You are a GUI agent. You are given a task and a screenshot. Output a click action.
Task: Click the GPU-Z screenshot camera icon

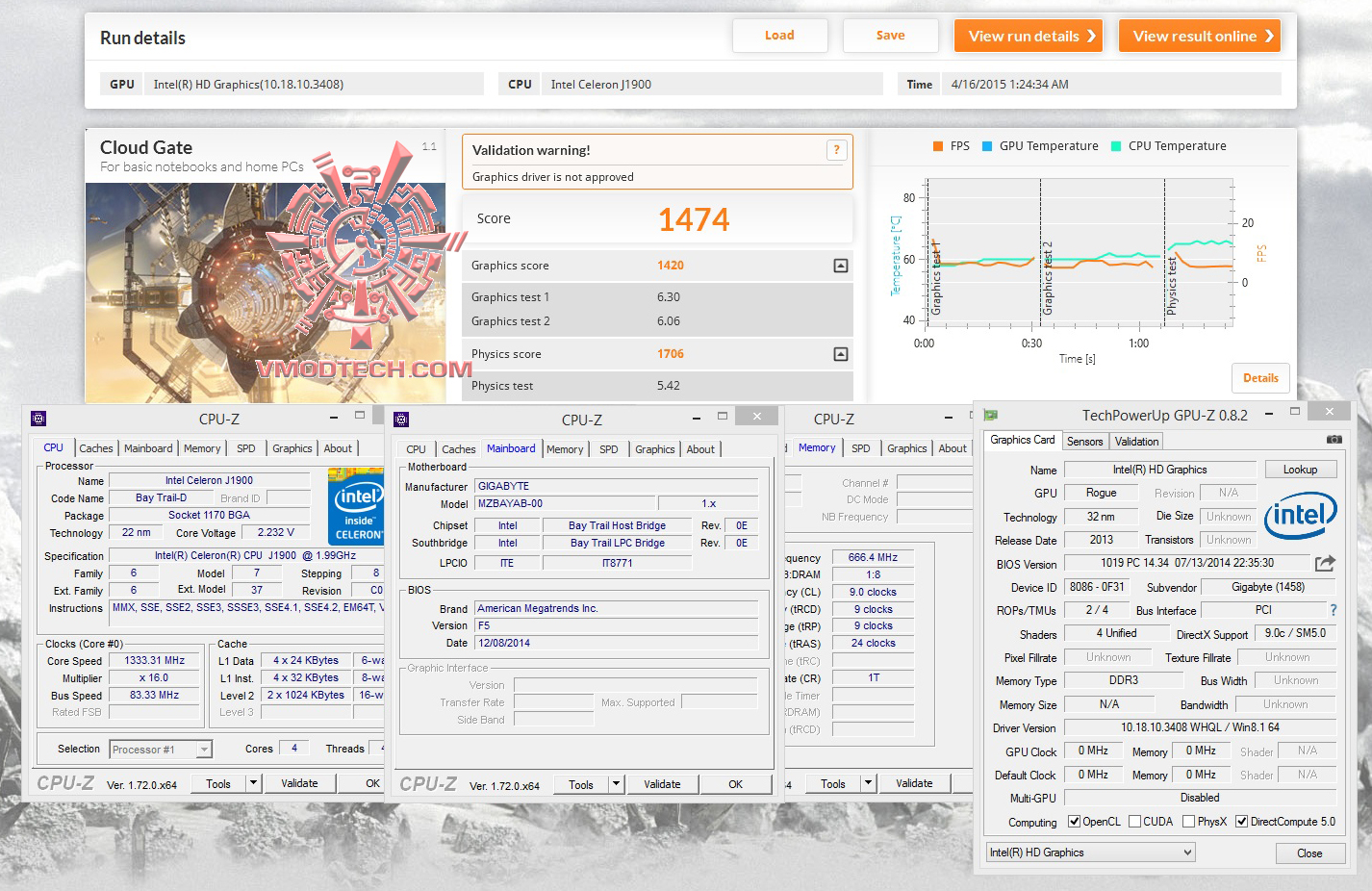pos(1334,440)
